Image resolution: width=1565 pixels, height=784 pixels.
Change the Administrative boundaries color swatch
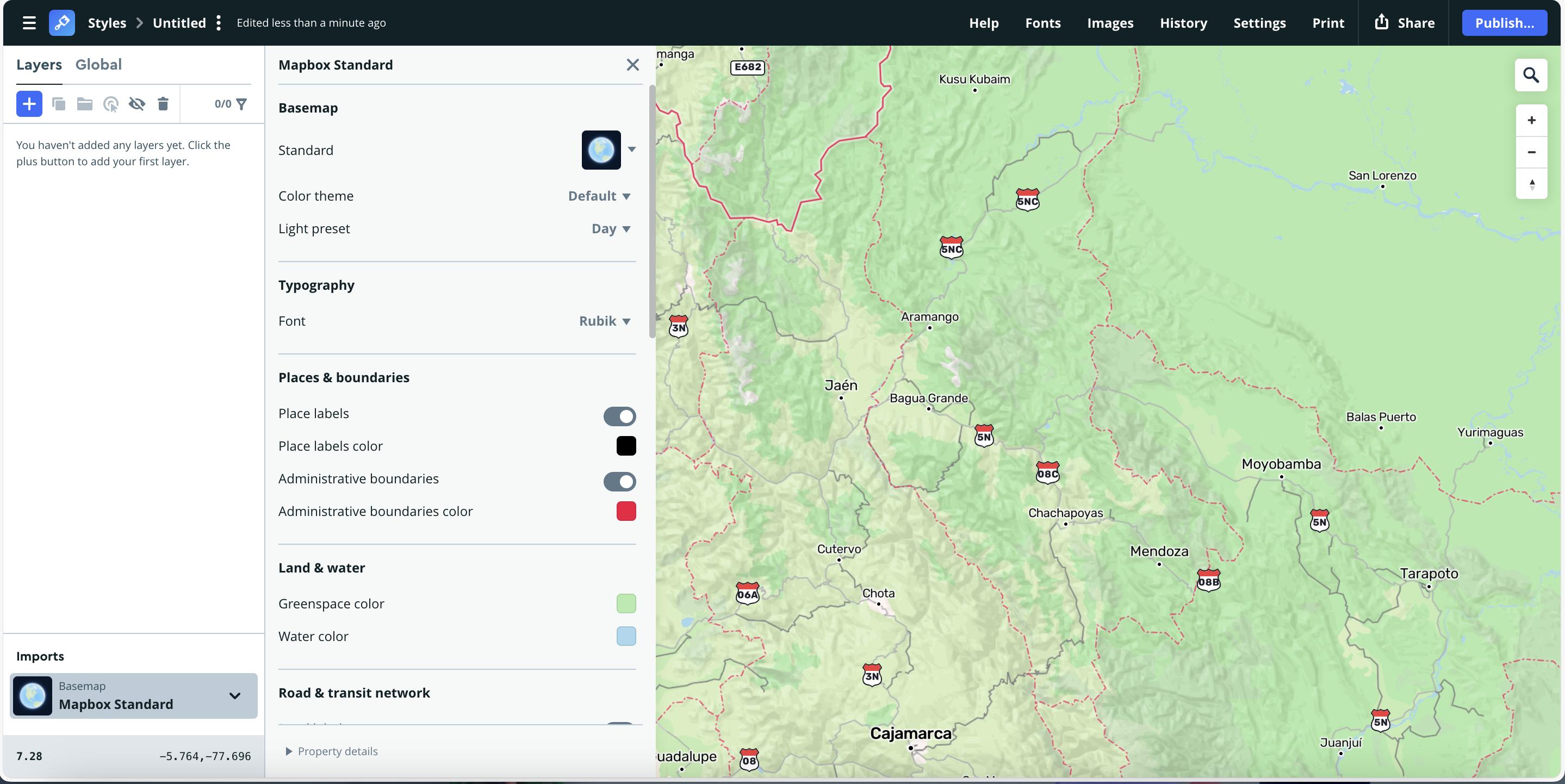[x=626, y=511]
